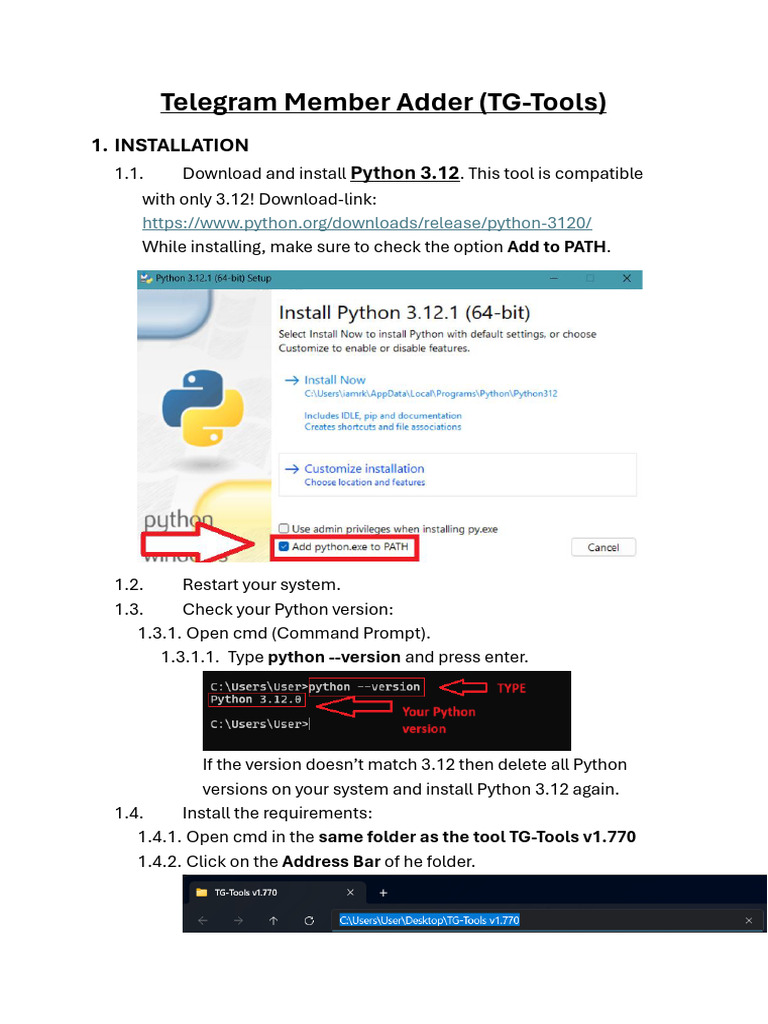Click 'Address Bar' bold text in step 1.4.2
Viewport: 768px width, 1024px height.
[331, 861]
